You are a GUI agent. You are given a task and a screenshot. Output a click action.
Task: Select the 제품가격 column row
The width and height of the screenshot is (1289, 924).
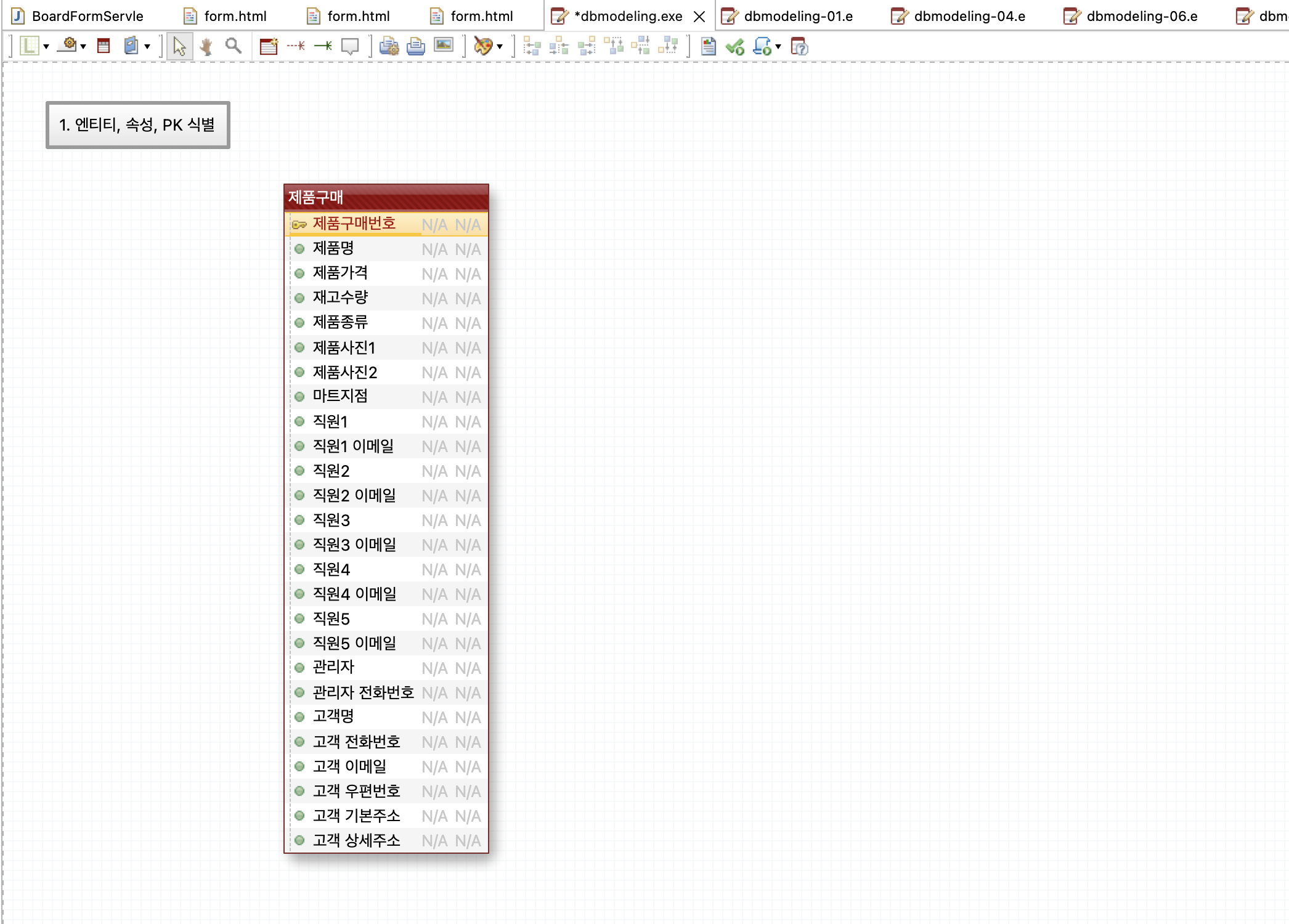(x=386, y=274)
